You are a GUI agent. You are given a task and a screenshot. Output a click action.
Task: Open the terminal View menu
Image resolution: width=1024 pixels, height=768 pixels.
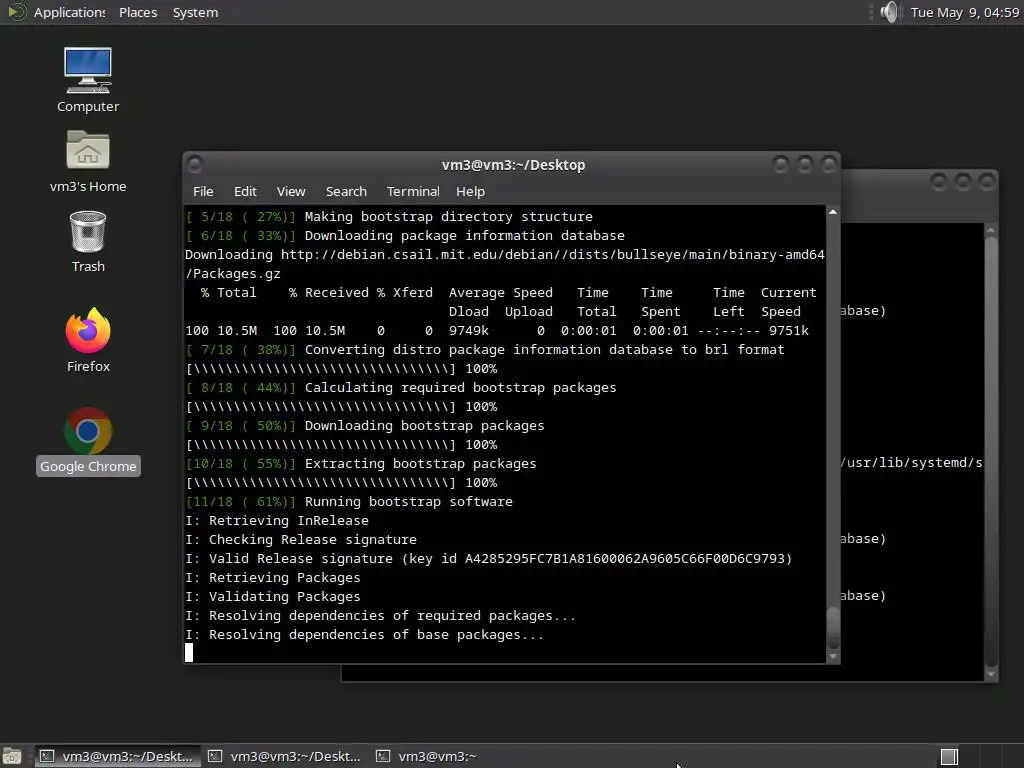tap(291, 191)
